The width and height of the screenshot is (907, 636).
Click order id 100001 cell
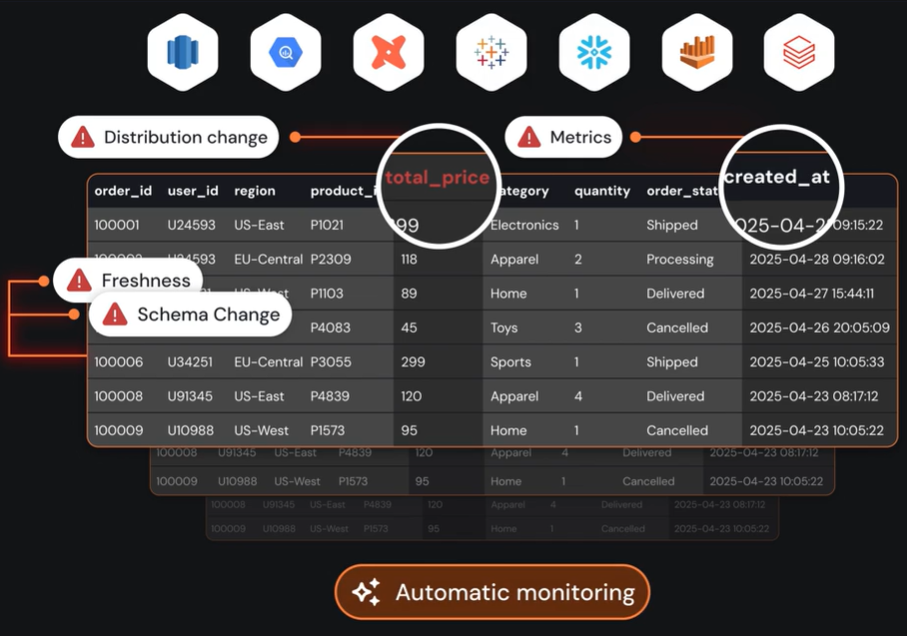tap(117, 225)
